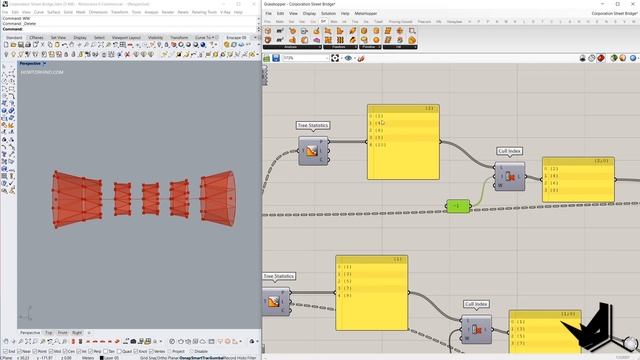Click green -1 input component on canvas
The width and height of the screenshot is (640, 360).
[458, 206]
